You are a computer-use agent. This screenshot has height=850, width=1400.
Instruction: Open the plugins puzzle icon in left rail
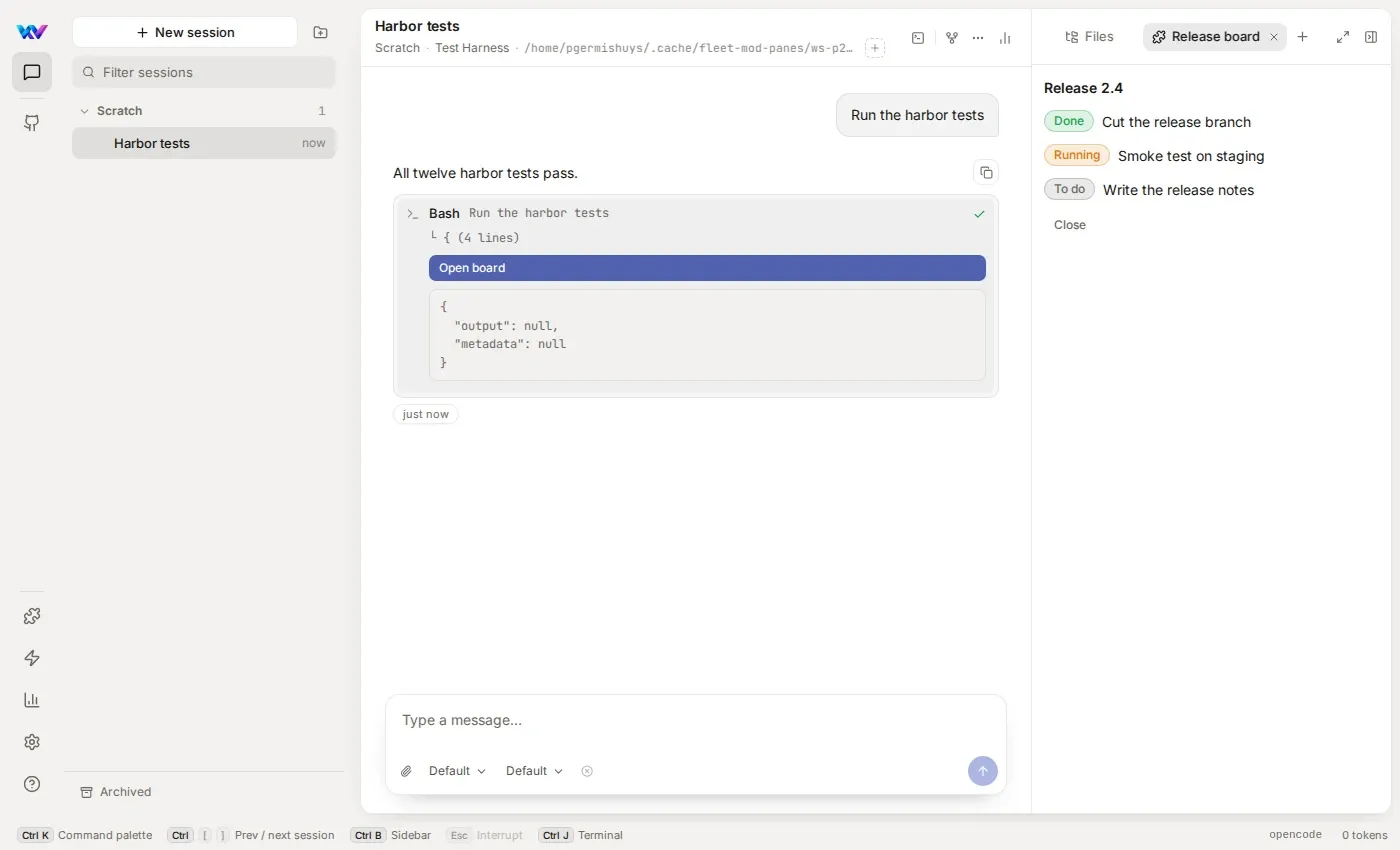tap(32, 616)
